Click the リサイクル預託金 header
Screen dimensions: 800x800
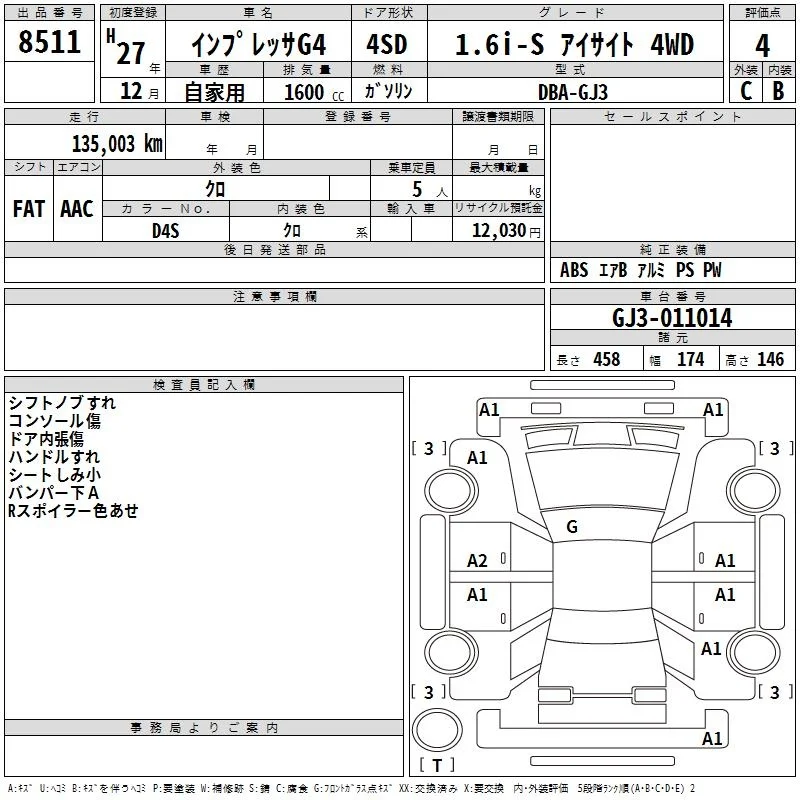click(498, 208)
